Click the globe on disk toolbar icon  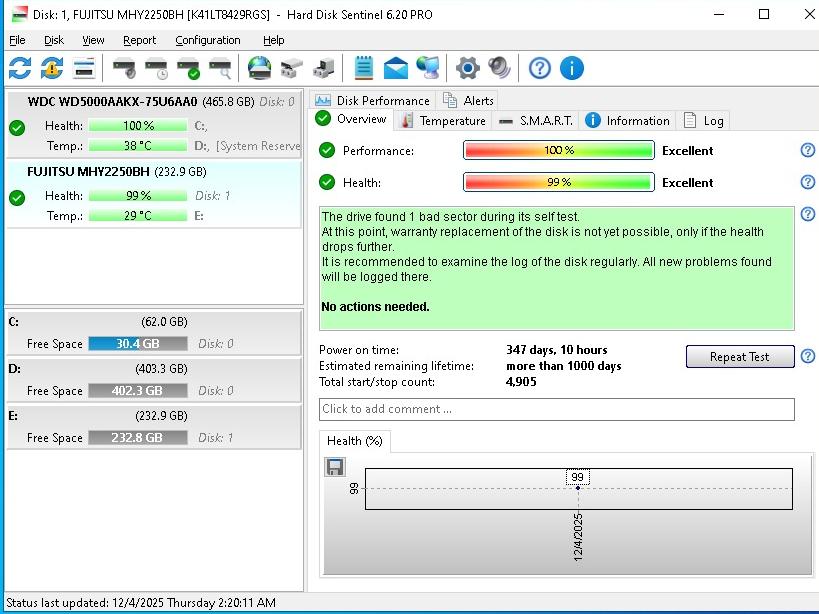tap(259, 68)
